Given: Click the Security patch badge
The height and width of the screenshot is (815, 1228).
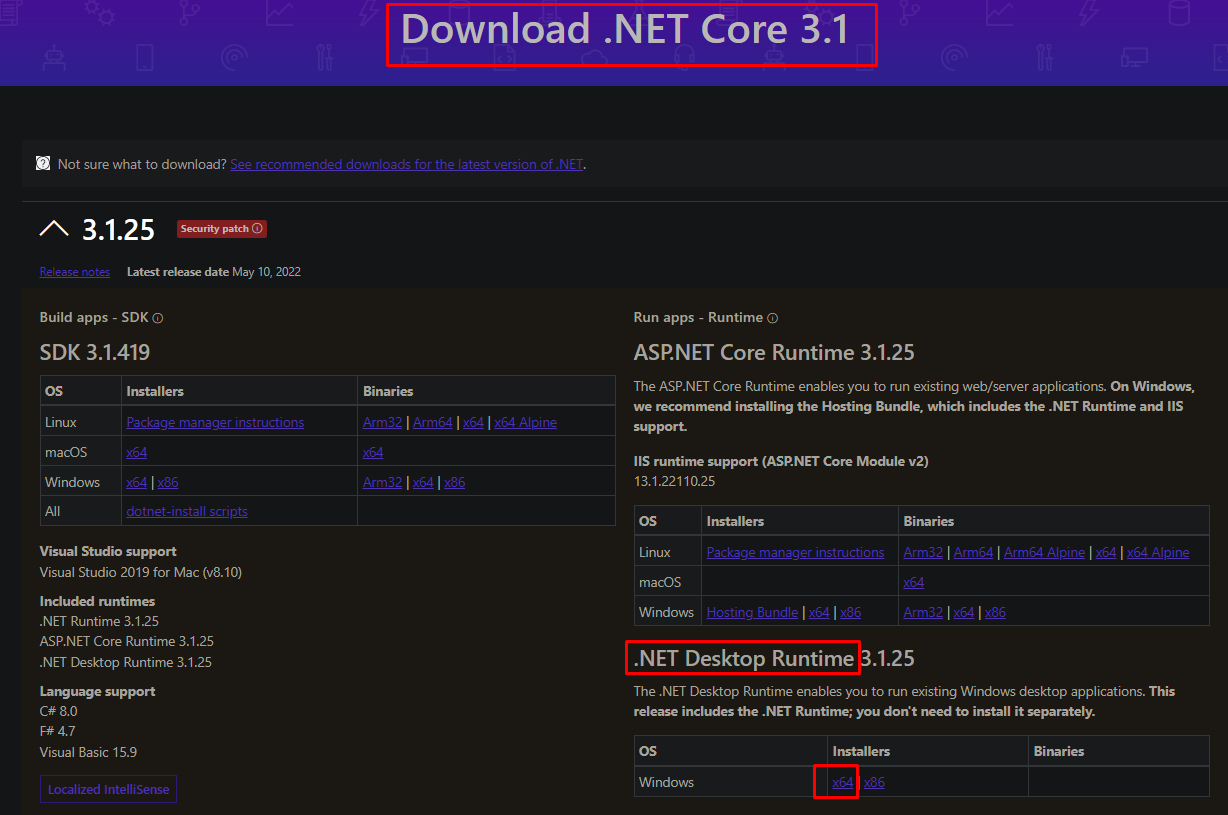Looking at the screenshot, I should tap(222, 229).
